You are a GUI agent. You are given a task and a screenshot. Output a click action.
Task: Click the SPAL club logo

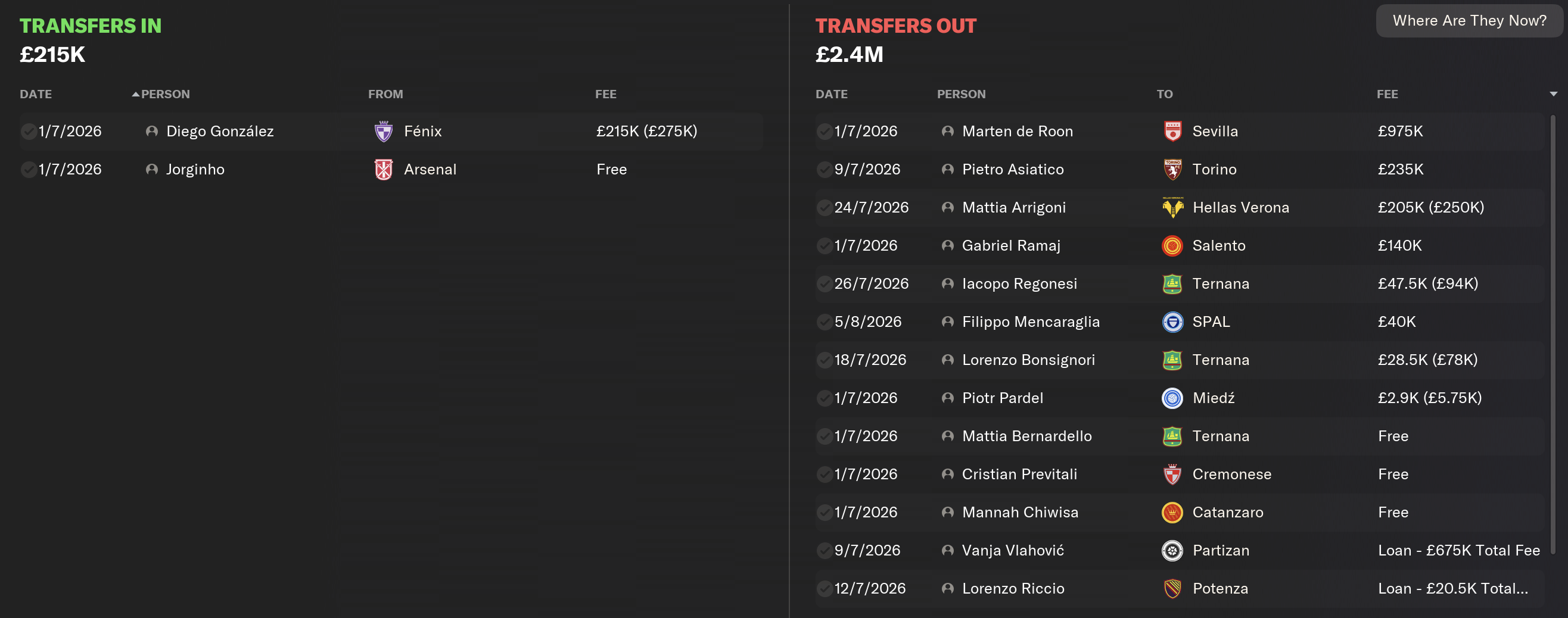(1172, 322)
